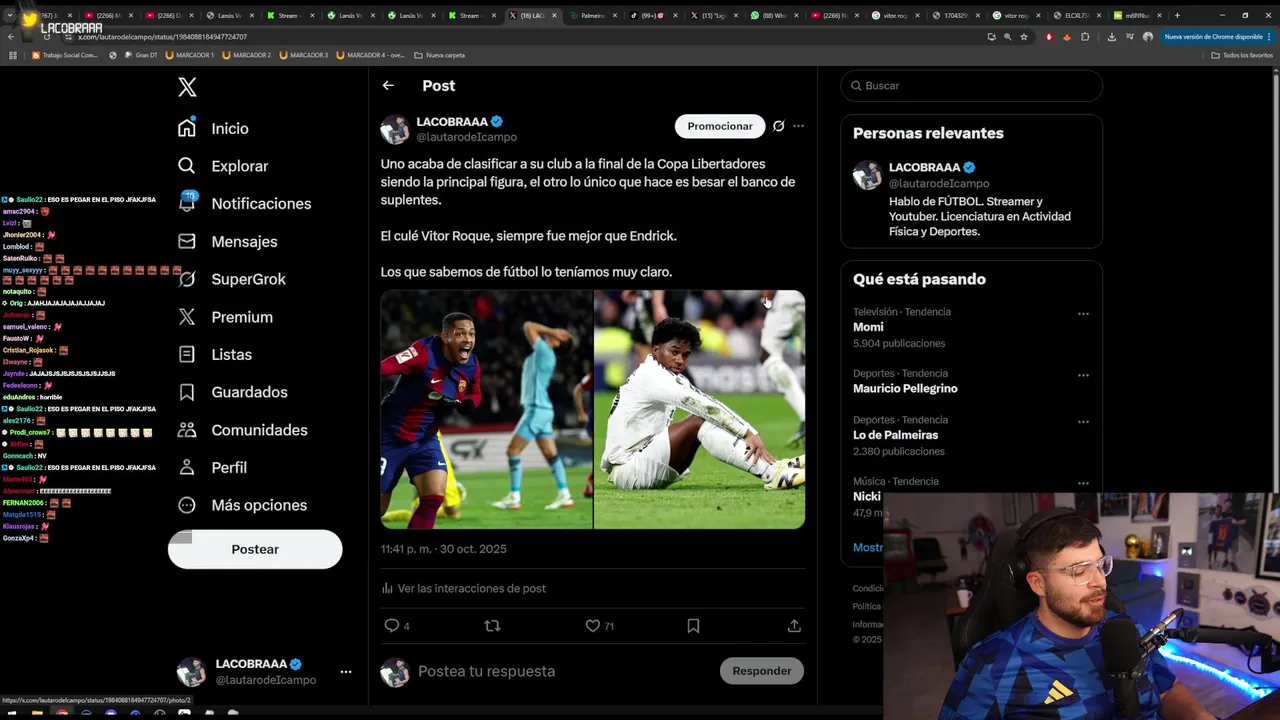Click @lautarodelcampo handle in post header
The image size is (1280, 720).
(x=467, y=137)
